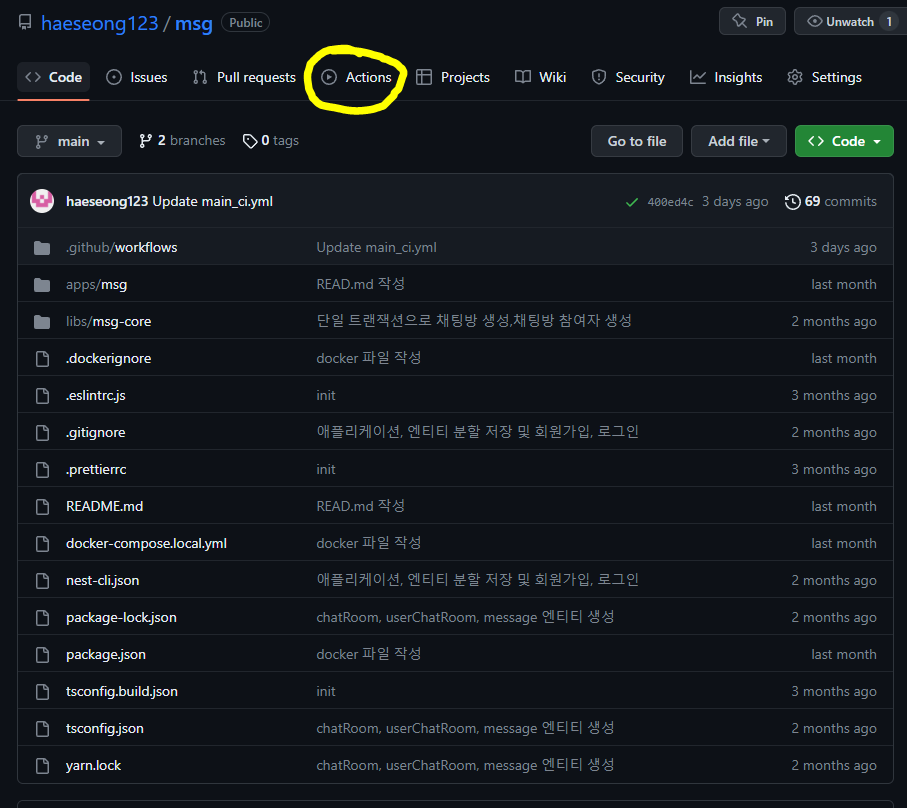907x808 pixels.
Task: Click the tag icon beside 0 tags
Action: (250, 141)
